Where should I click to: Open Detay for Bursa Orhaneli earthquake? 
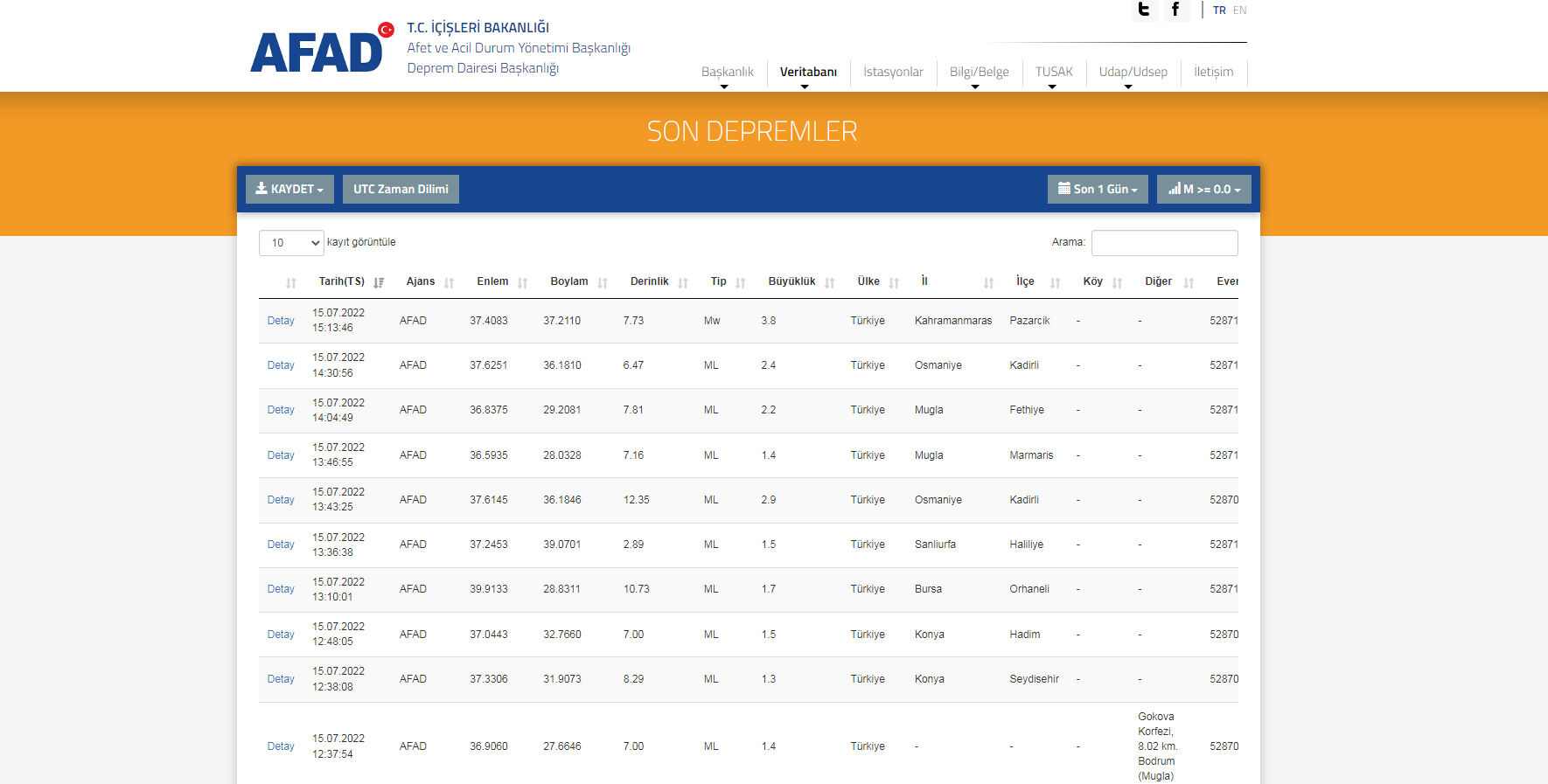[281, 589]
